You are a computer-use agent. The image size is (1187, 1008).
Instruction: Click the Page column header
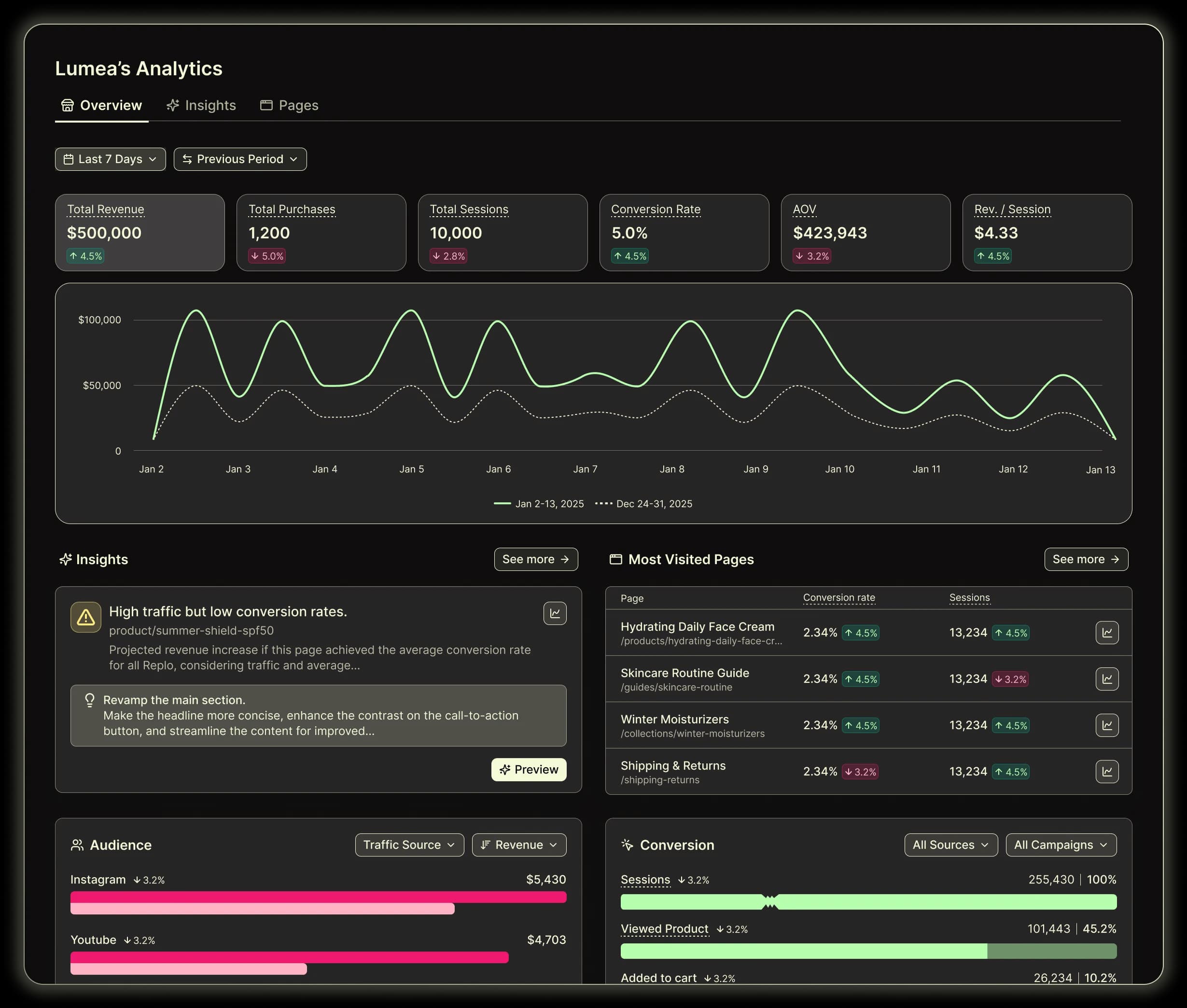[632, 598]
